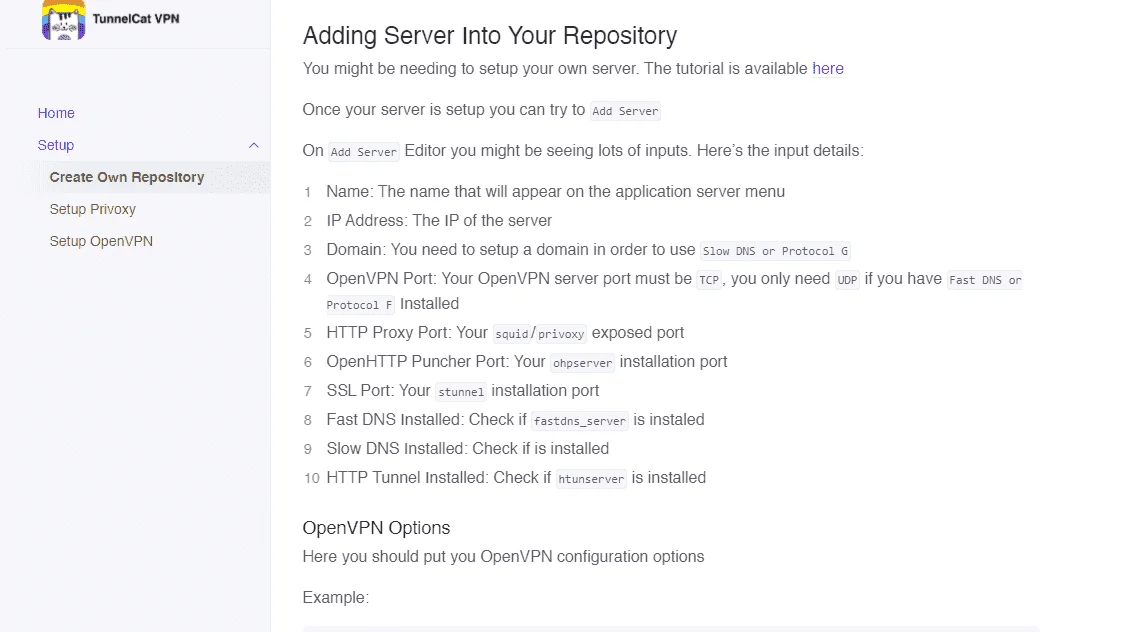
Task: Click the TunnelCat VPN site title
Action: pos(136,19)
